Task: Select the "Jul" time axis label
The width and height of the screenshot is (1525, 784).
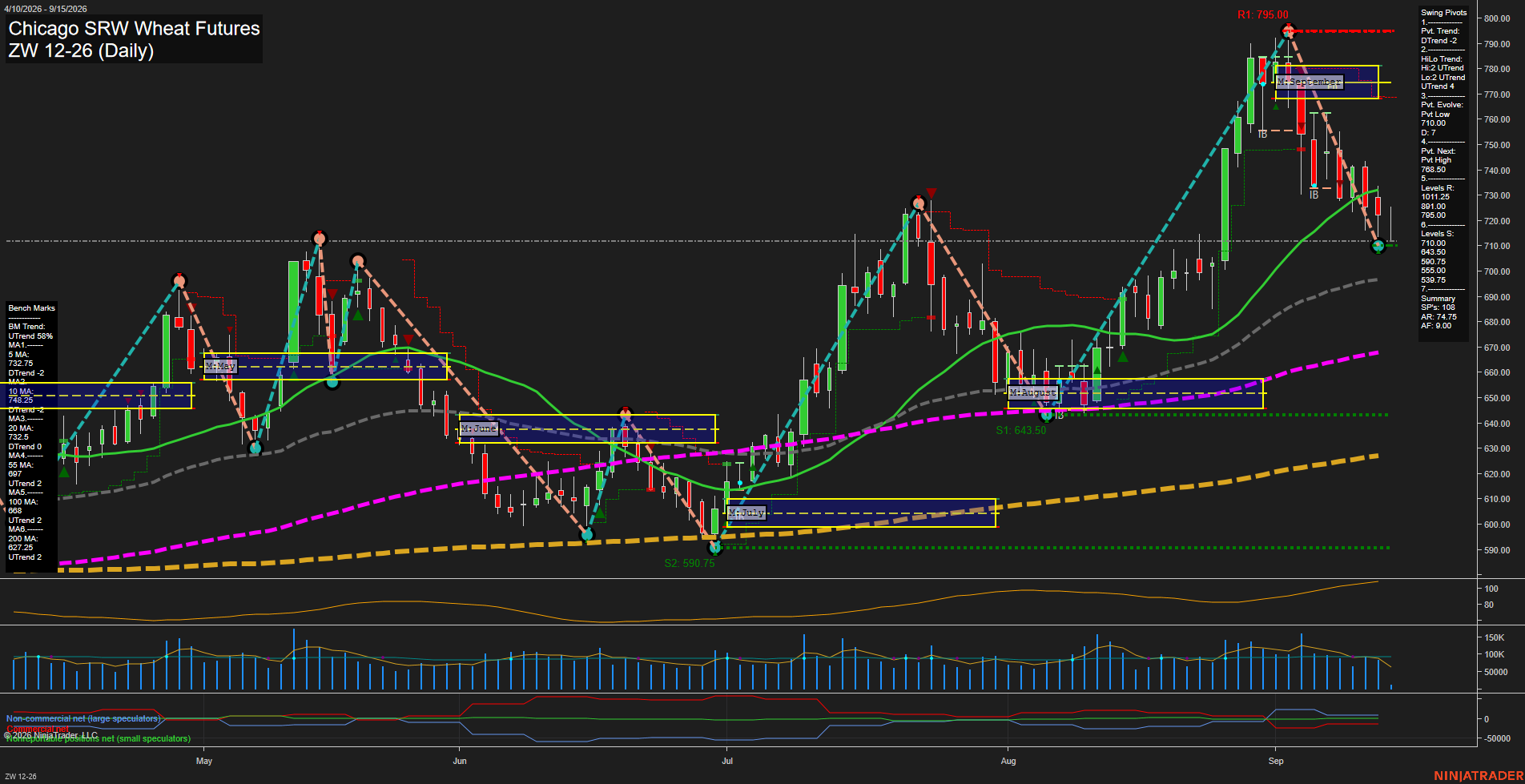Action: [x=727, y=762]
